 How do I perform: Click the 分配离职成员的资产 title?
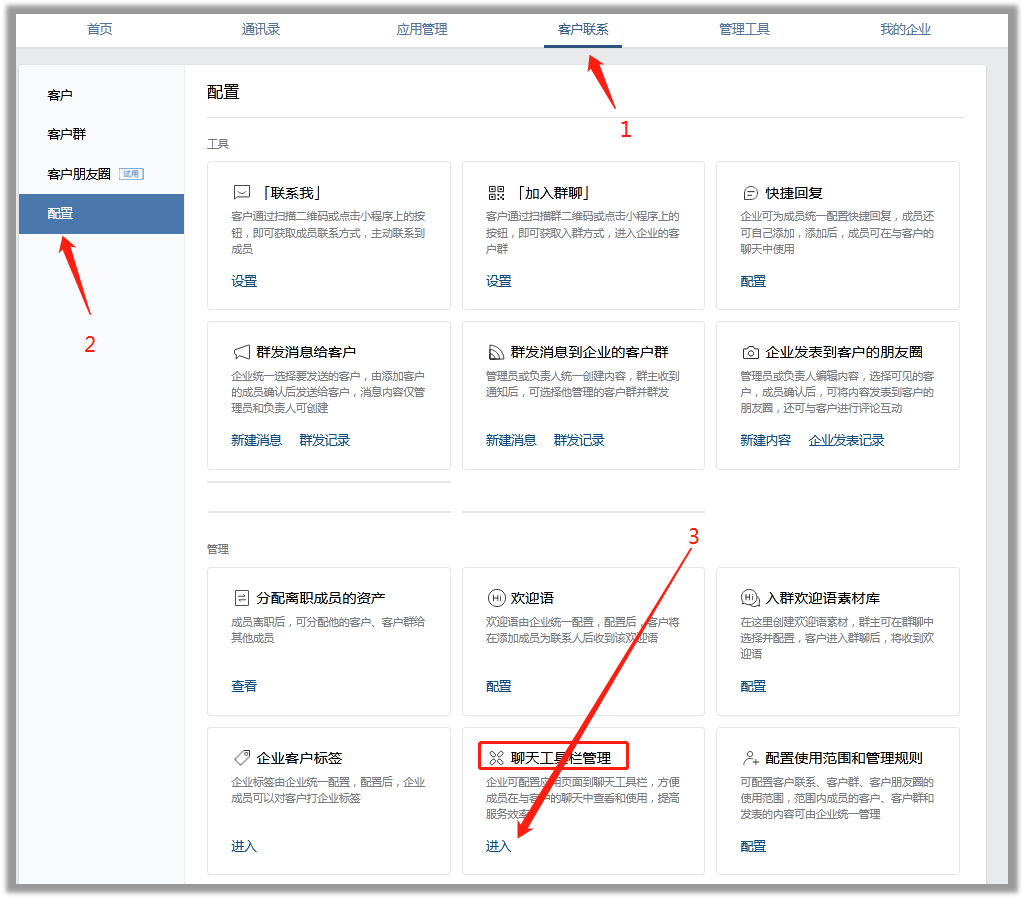321,598
